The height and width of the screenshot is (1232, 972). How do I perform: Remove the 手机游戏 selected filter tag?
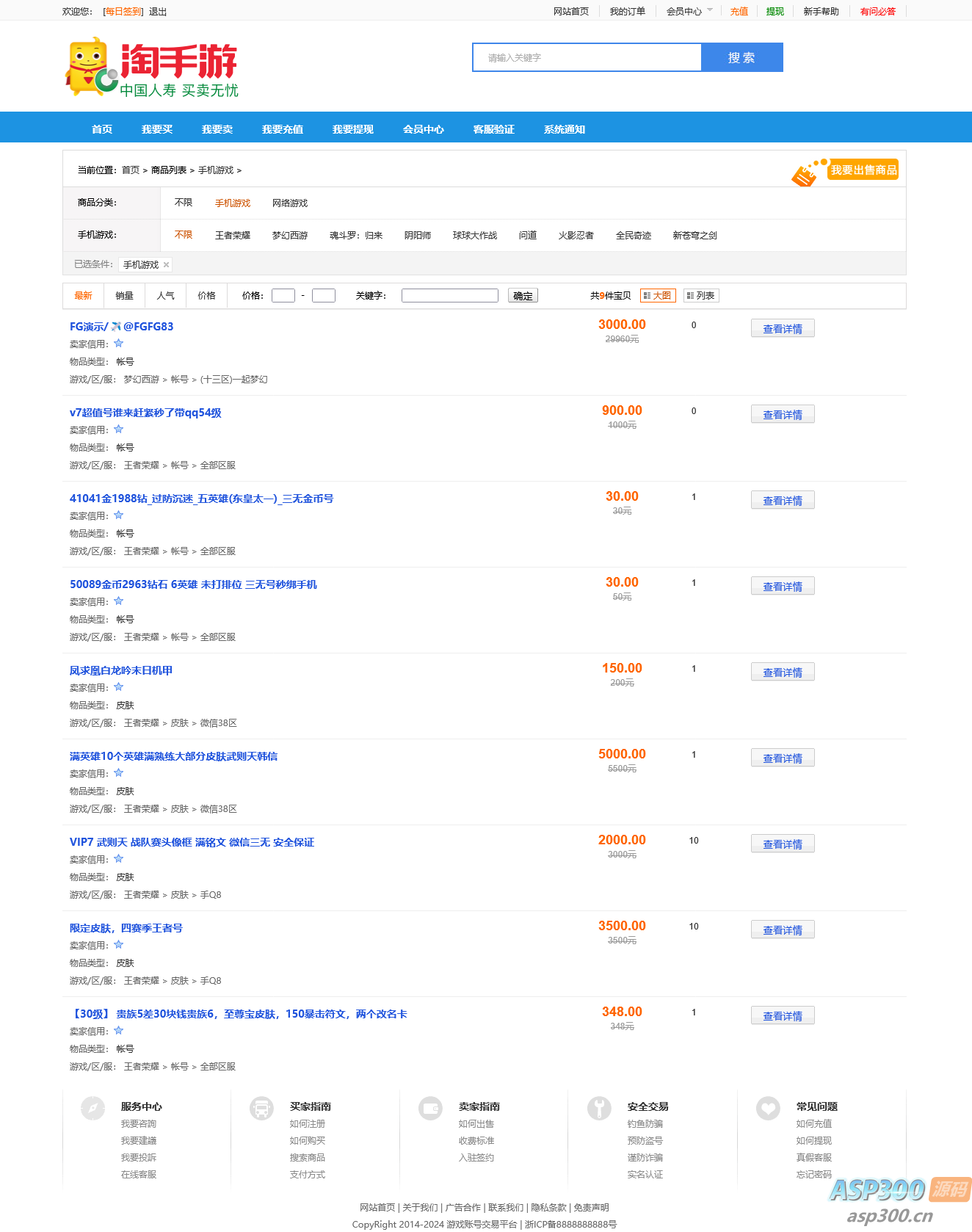click(166, 265)
